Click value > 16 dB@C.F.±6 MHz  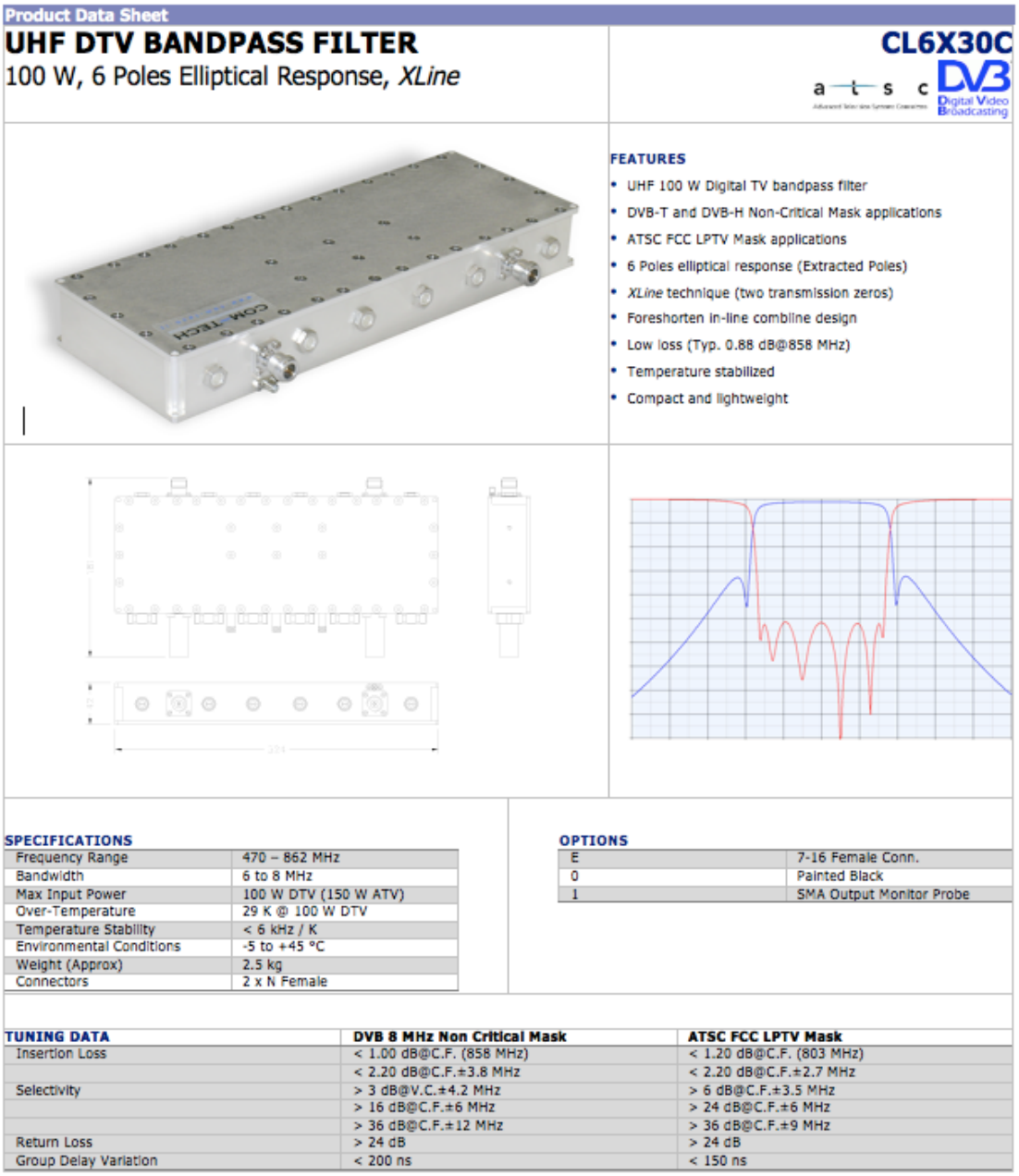click(x=424, y=1108)
